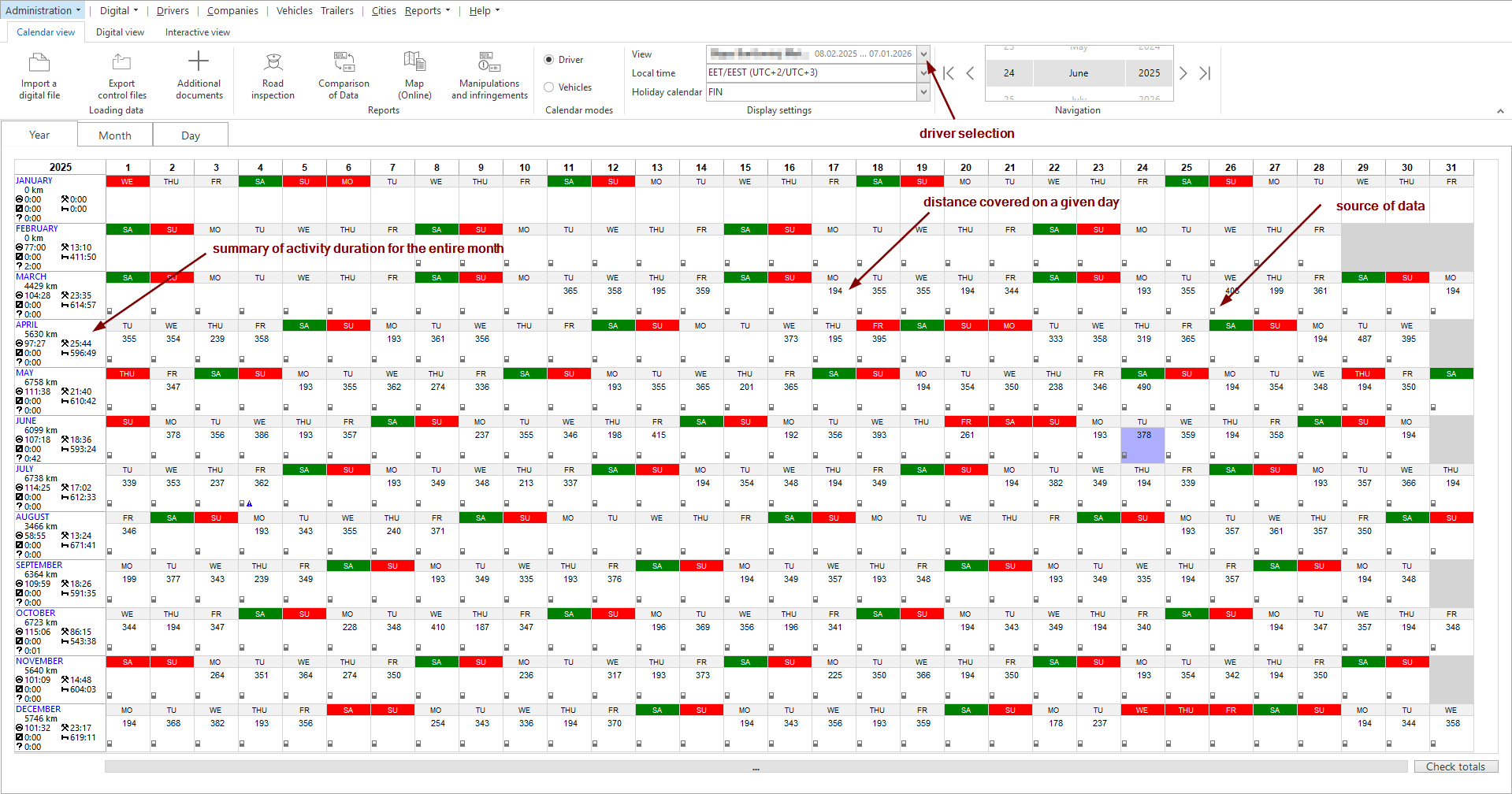
Task: Jump to first period navigation arrow
Action: (x=949, y=73)
